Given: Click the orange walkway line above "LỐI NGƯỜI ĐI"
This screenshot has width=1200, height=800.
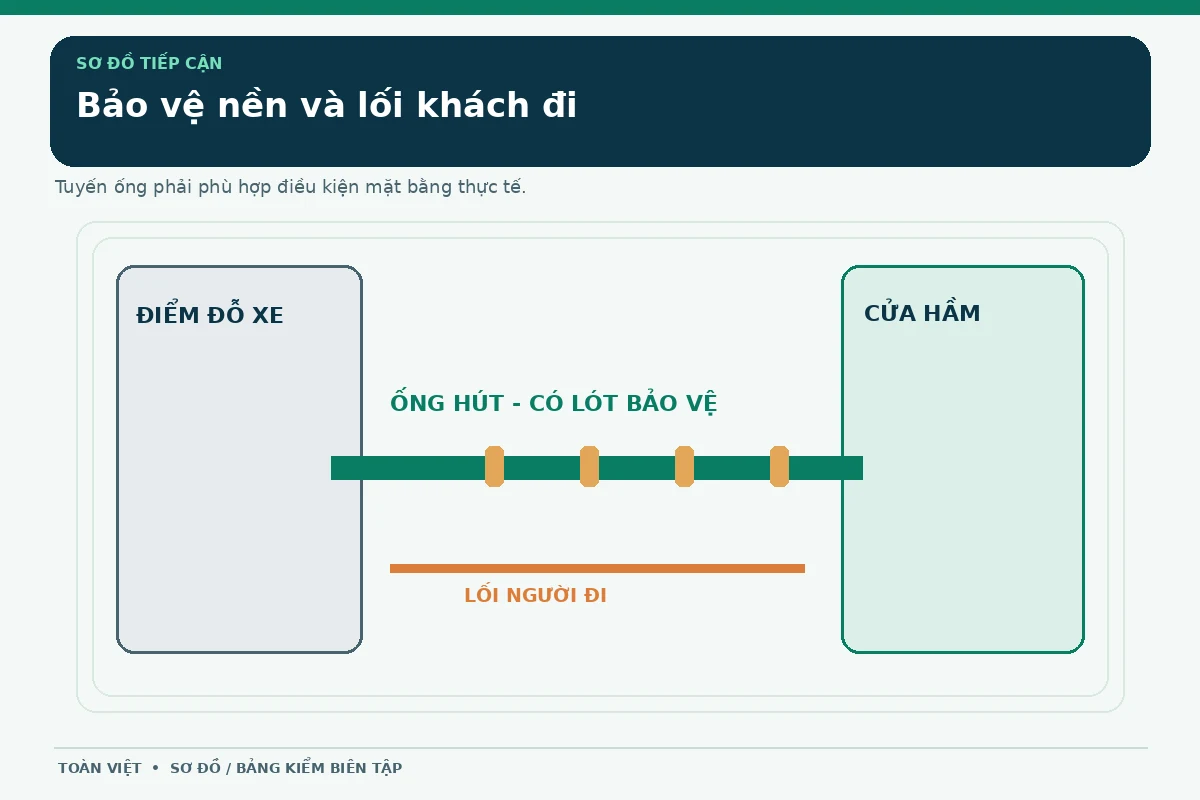Looking at the screenshot, I should click(597, 568).
